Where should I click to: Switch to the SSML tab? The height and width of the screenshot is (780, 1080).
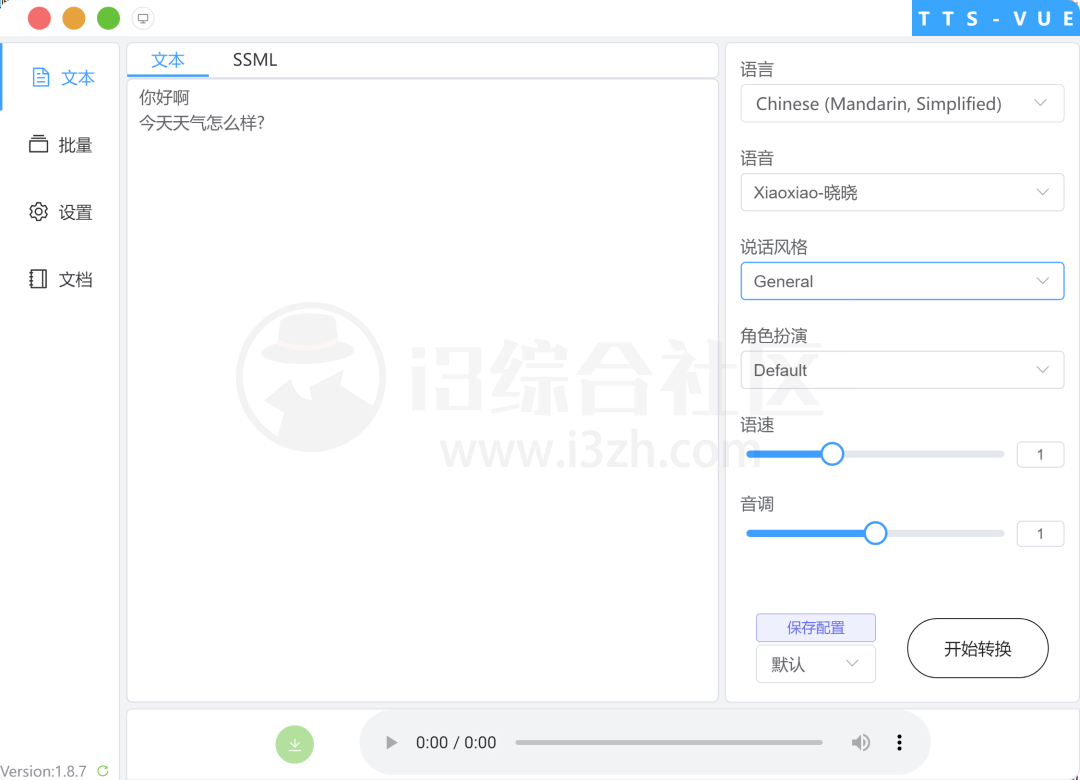255,60
